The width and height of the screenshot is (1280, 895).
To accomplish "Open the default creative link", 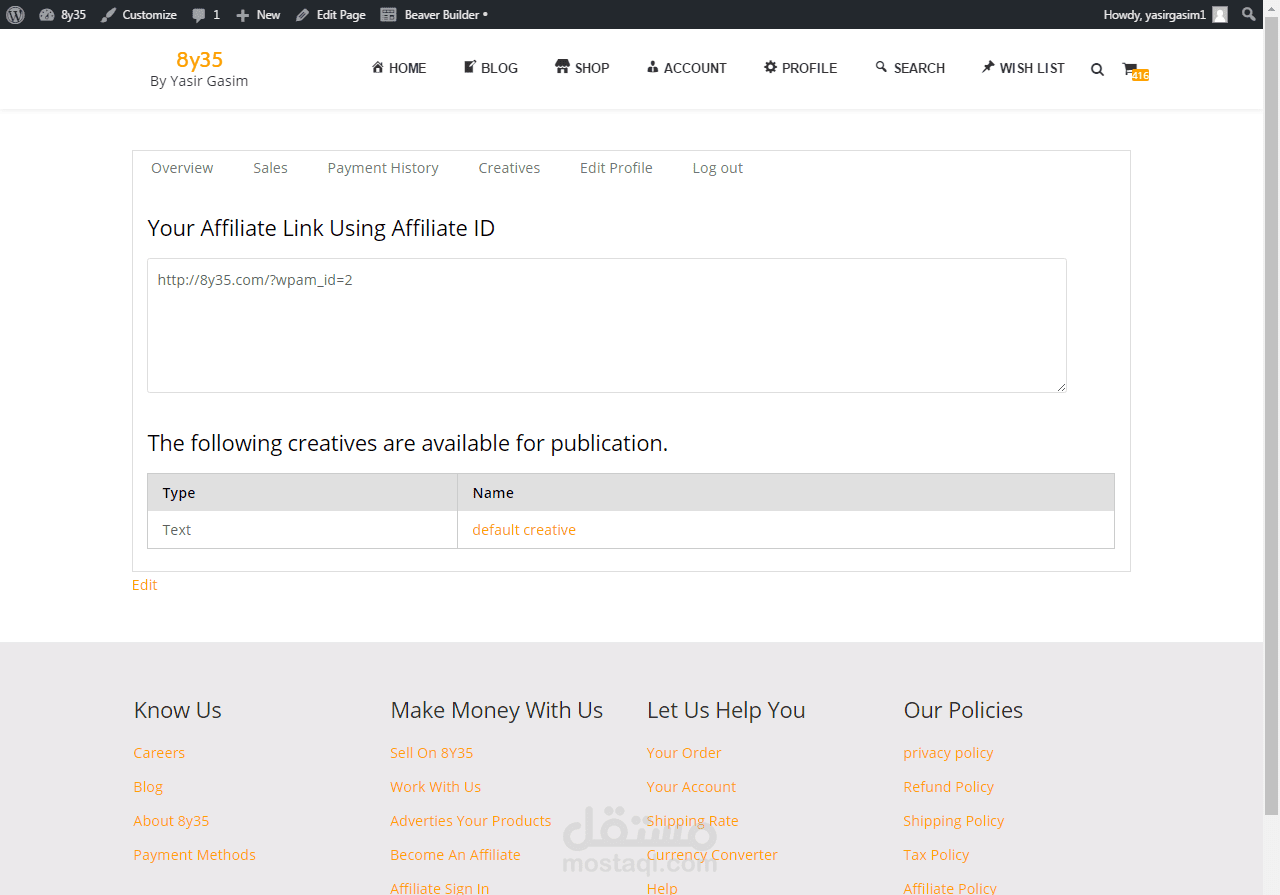I will pyautogui.click(x=524, y=530).
